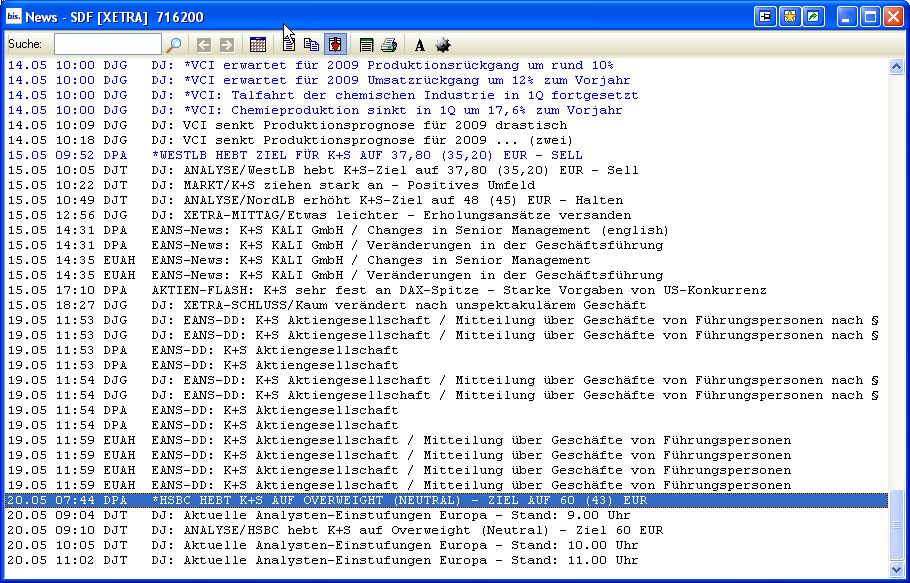The image size is (910, 583).
Task: Go back with the left arrow icon
Action: point(203,45)
